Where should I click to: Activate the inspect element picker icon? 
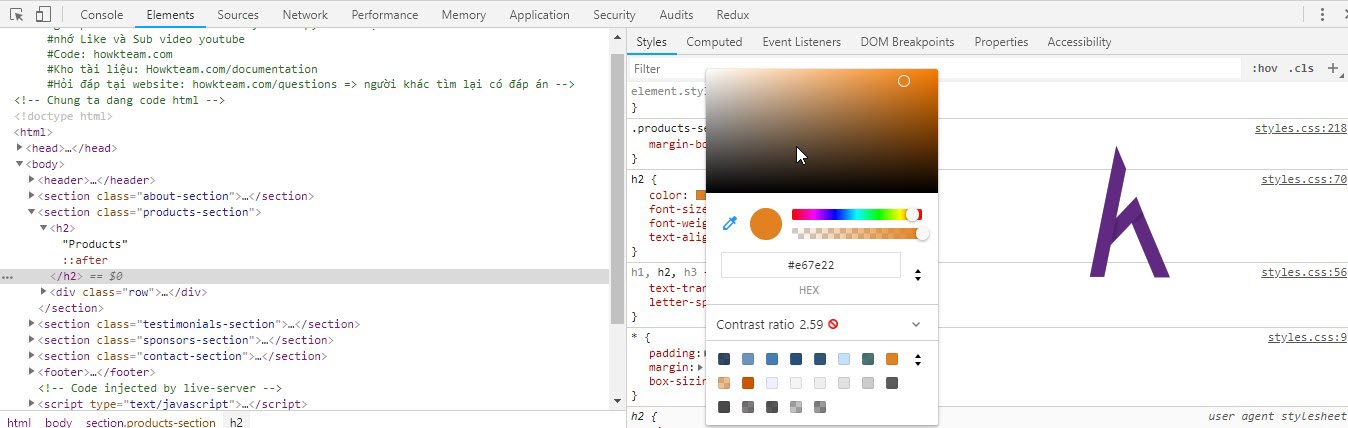point(17,14)
